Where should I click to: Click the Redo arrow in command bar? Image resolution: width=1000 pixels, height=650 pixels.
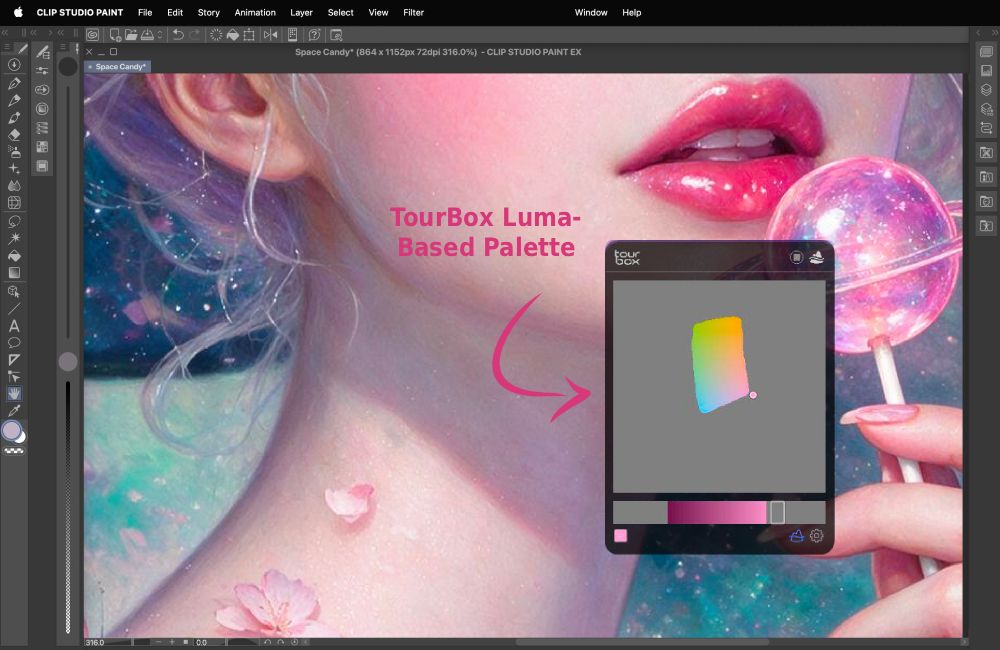tap(195, 34)
